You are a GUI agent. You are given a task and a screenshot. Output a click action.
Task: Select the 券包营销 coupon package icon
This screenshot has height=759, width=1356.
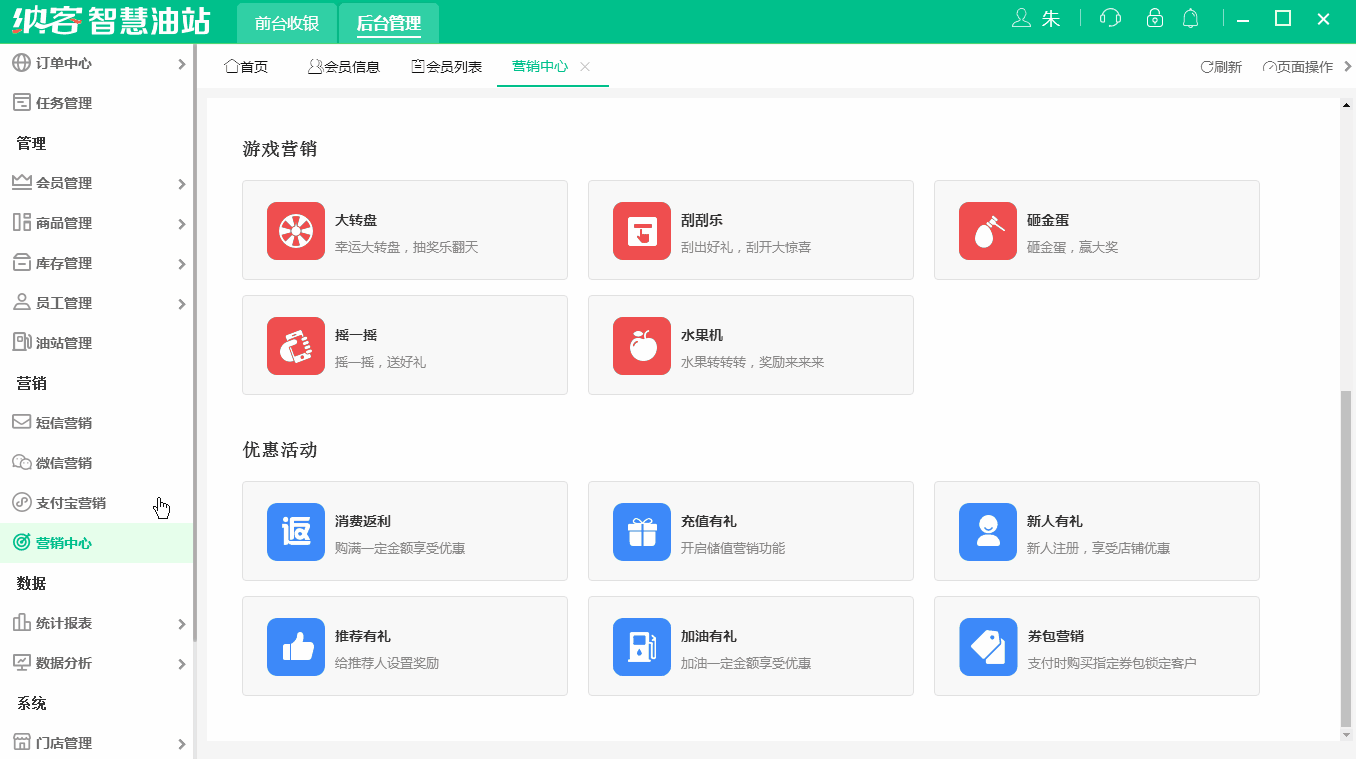pos(987,646)
